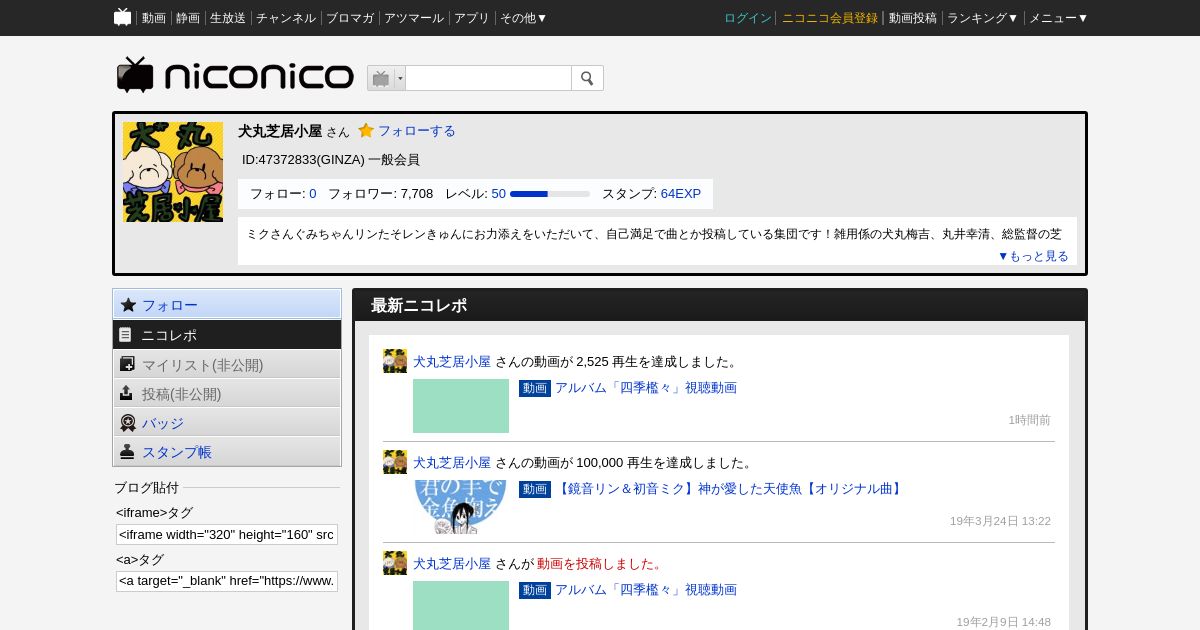Click the マイリスト sidebar icon
This screenshot has height=630, width=1200.
point(127,364)
